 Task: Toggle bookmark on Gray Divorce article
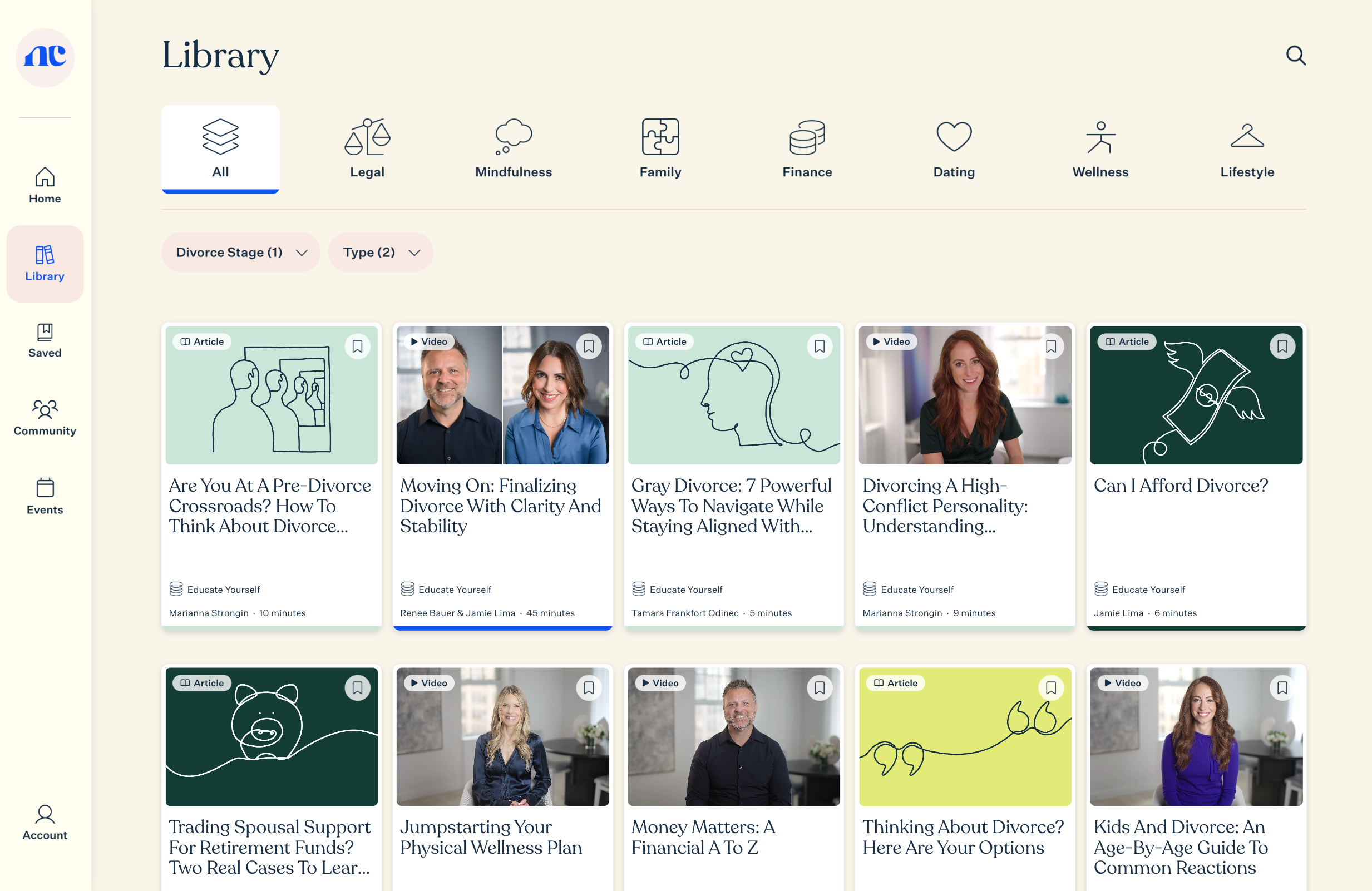819,346
